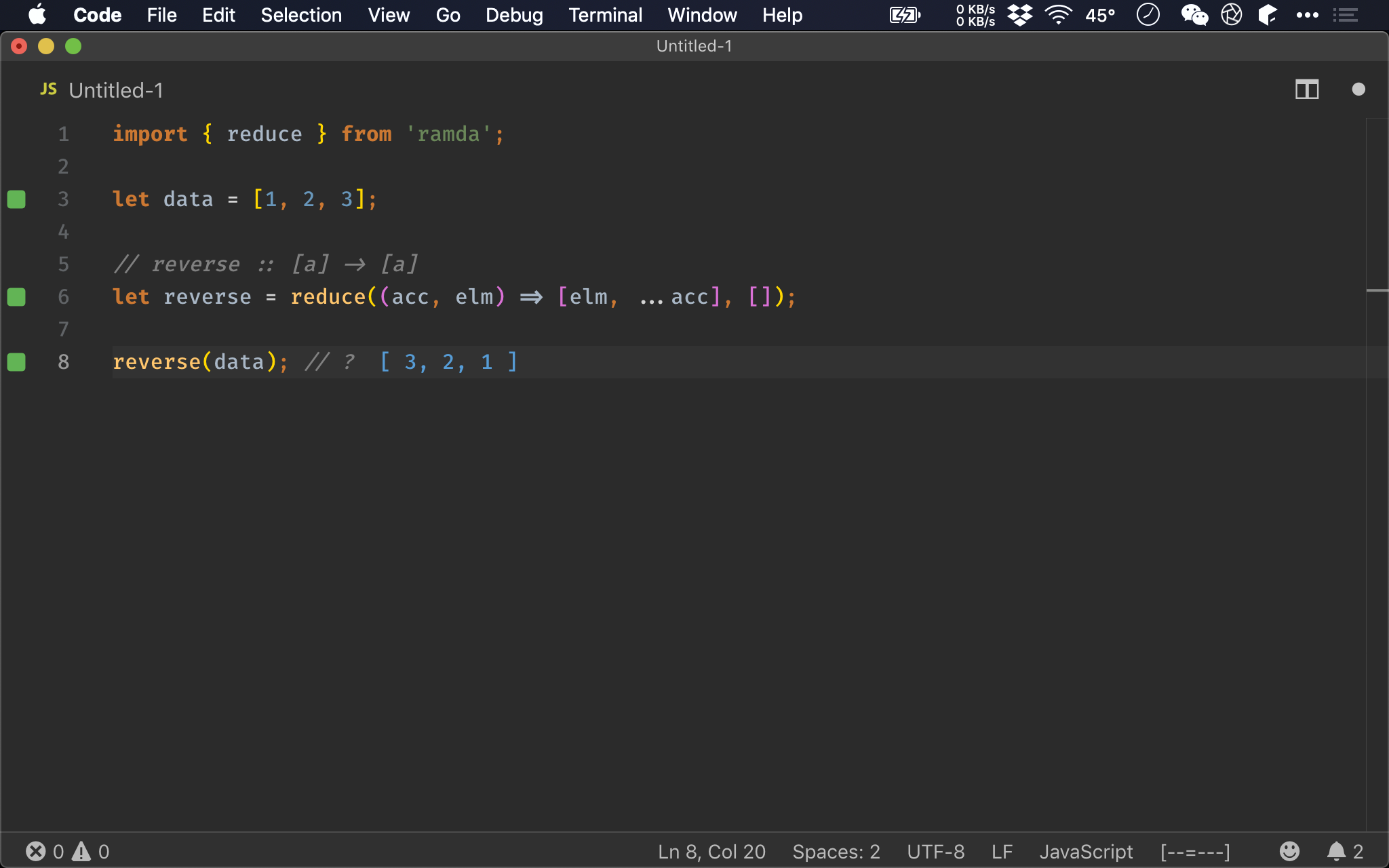
Task: Click 'reduce' call on line 6
Action: coord(328,297)
